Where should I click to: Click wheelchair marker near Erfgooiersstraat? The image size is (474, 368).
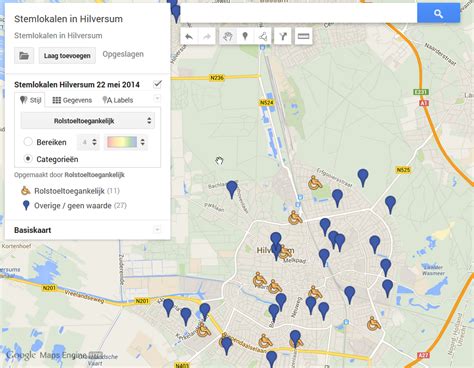click(x=315, y=183)
